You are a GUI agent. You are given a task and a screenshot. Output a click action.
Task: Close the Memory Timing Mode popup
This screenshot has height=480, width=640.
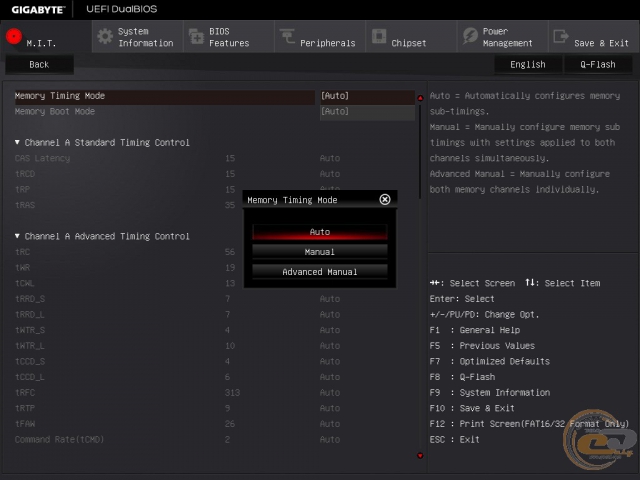tap(384, 199)
